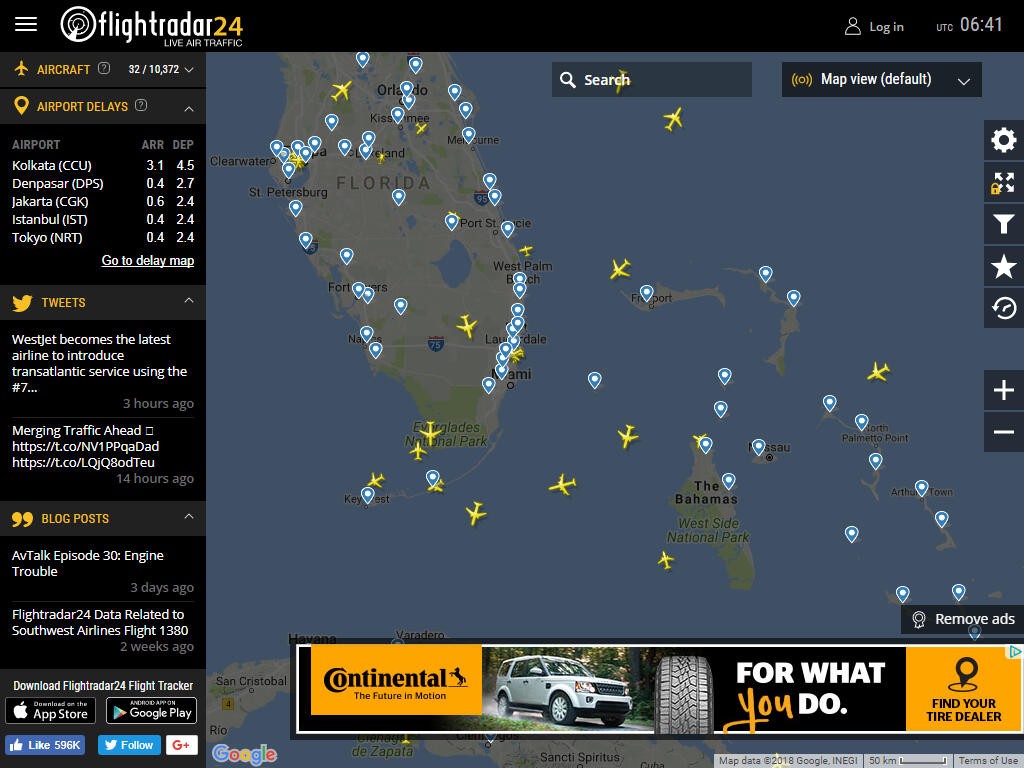
Task: Click the UTC 06:41 clock
Action: 969,25
